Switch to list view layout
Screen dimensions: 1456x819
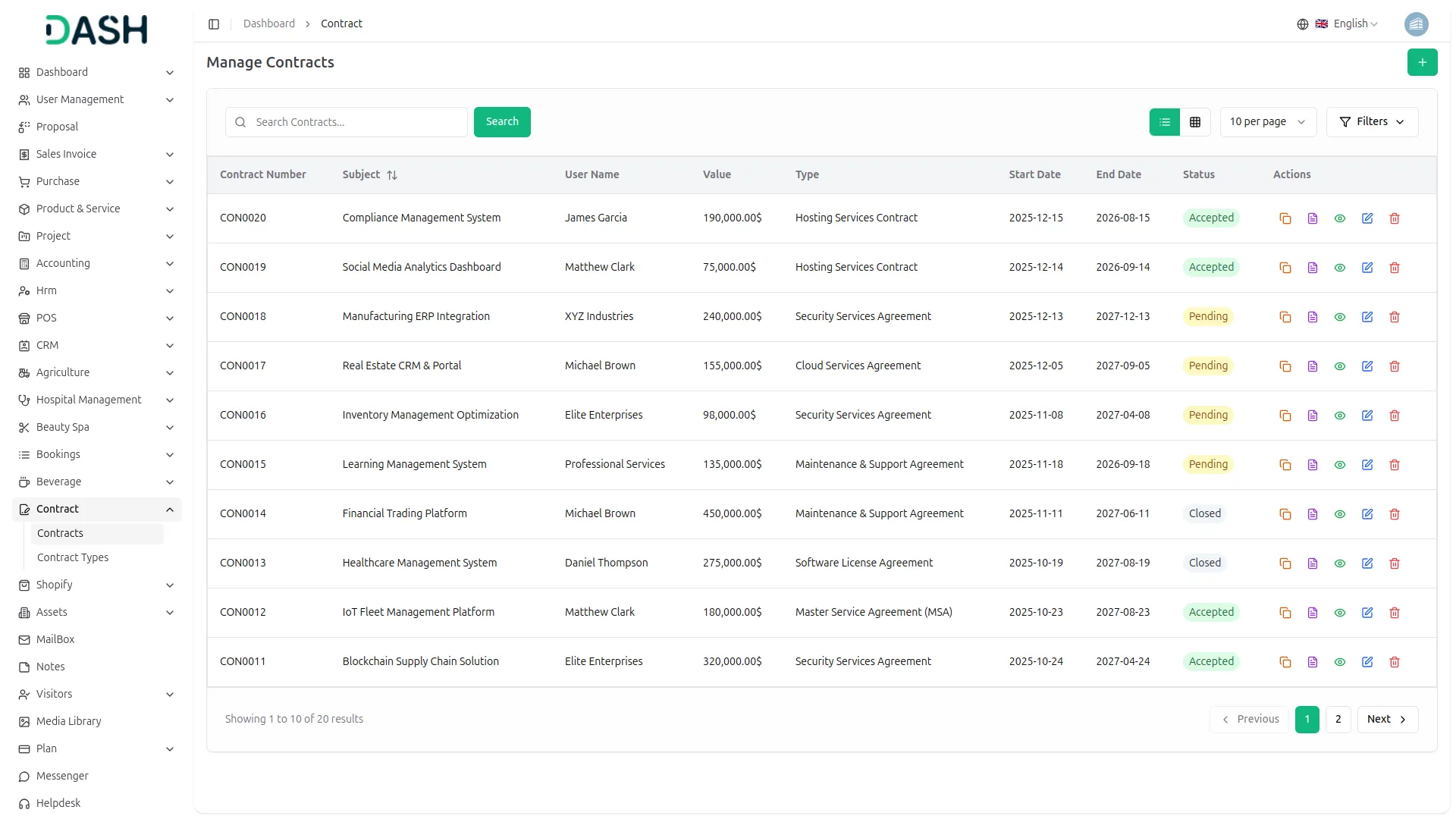tap(1164, 122)
